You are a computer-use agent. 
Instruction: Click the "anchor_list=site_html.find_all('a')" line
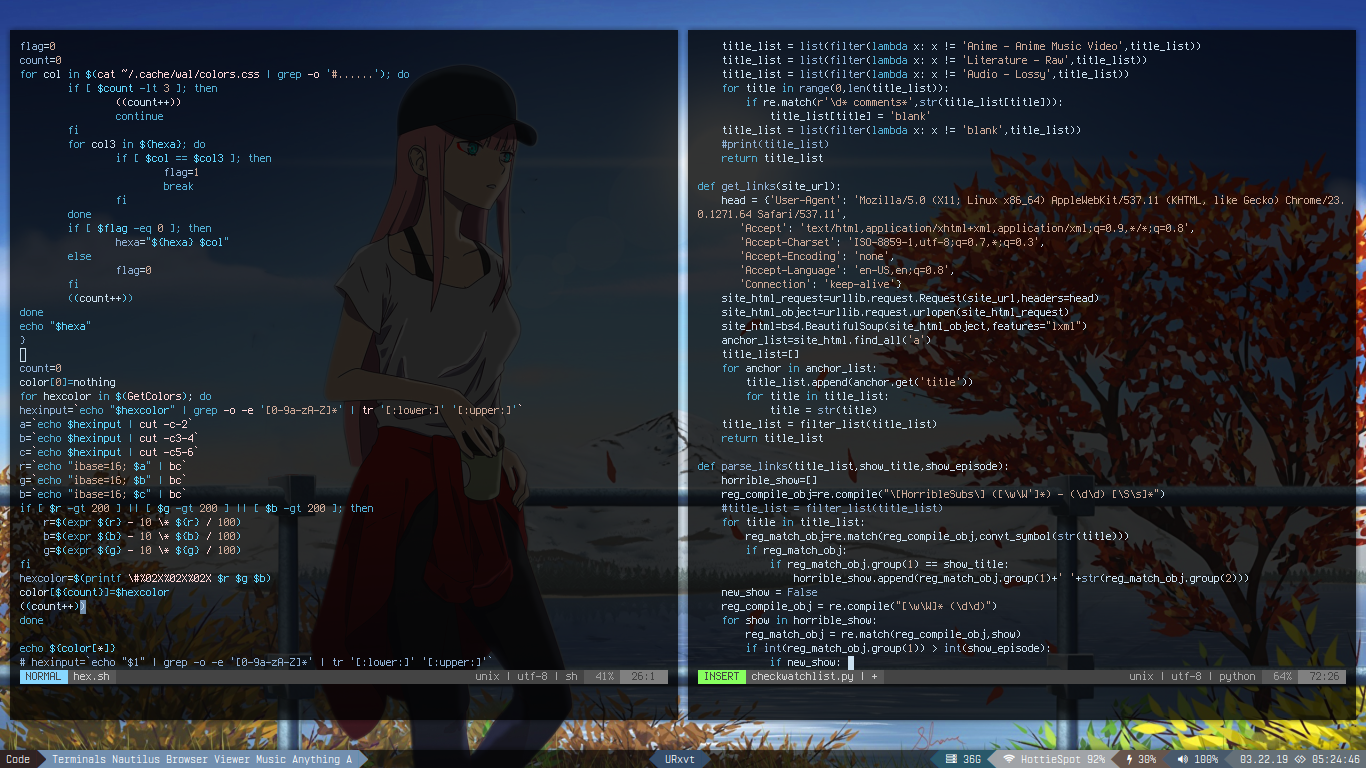coord(827,340)
